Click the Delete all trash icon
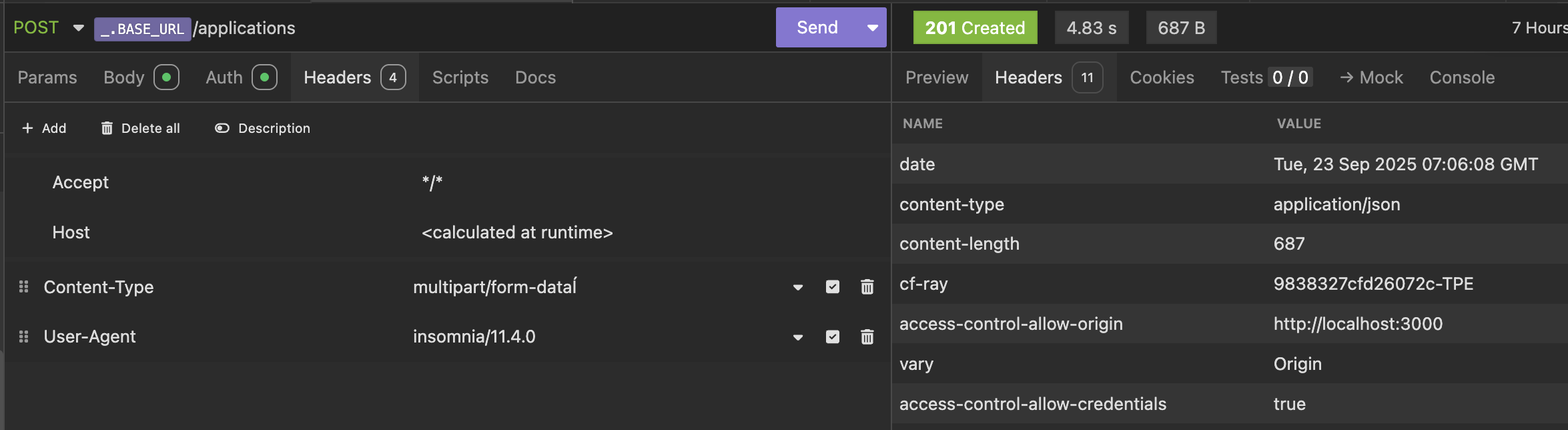The image size is (1568, 430). point(107,128)
